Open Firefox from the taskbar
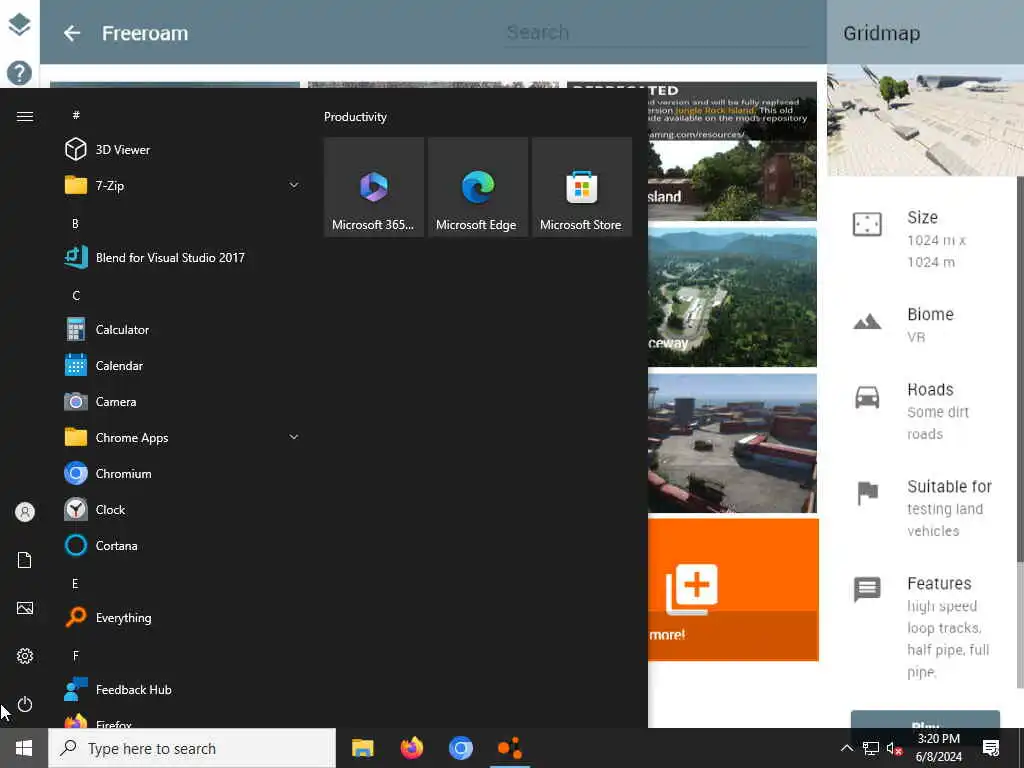Image resolution: width=1024 pixels, height=768 pixels. tap(412, 748)
